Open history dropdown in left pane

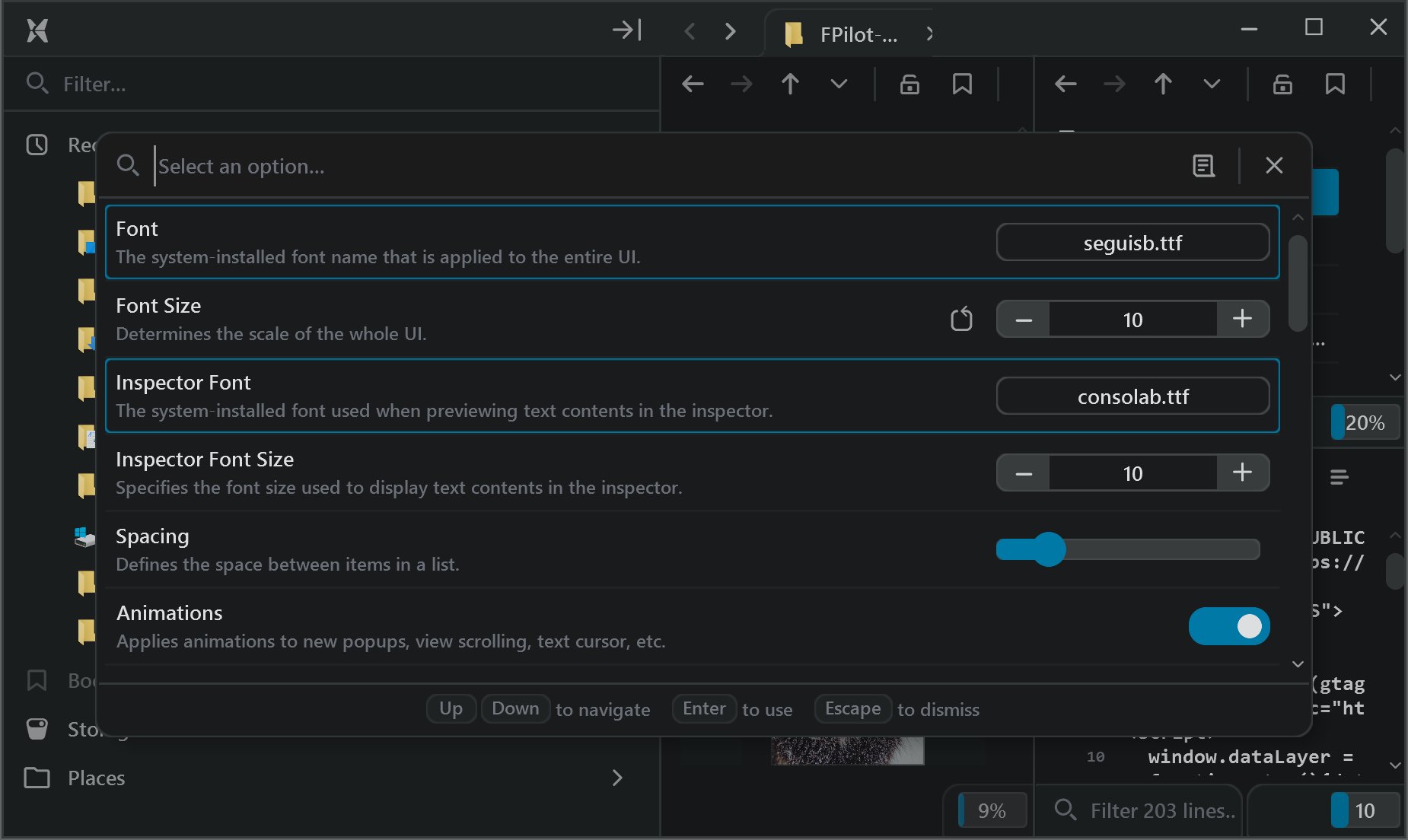click(839, 84)
